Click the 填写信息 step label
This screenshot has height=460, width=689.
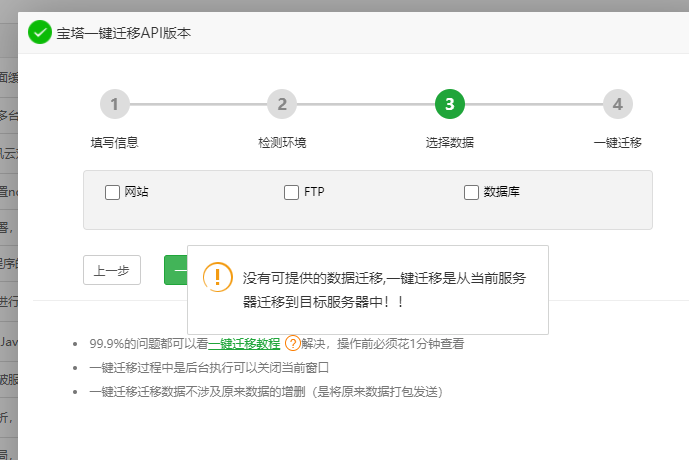pos(115,142)
